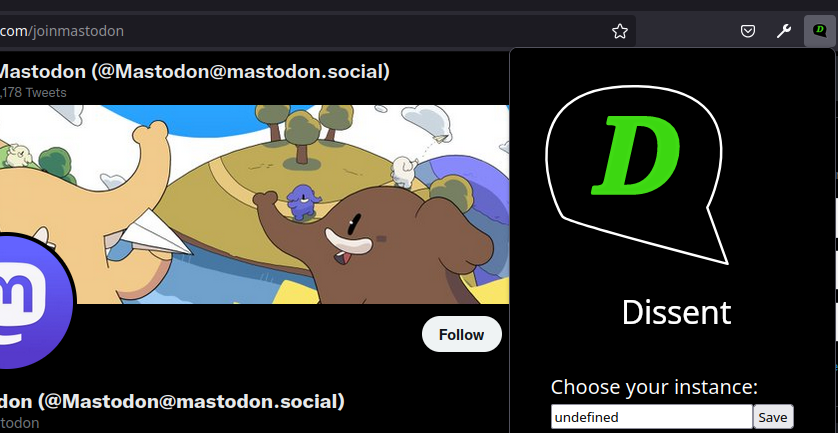Focus the instance field showing undefined
838x433 pixels.
(x=651, y=417)
